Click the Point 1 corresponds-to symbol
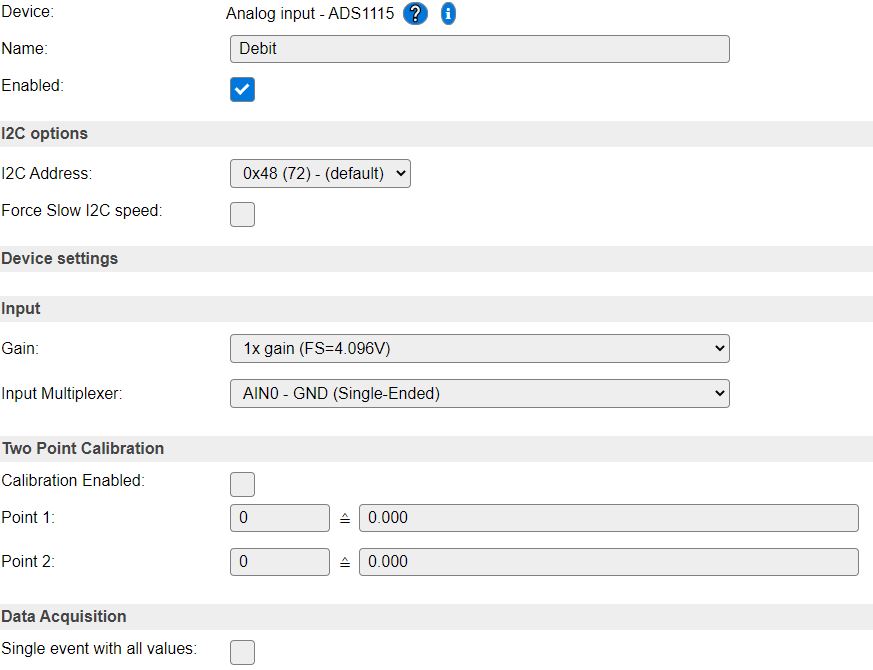The width and height of the screenshot is (873, 670). pyautogui.click(x=345, y=519)
